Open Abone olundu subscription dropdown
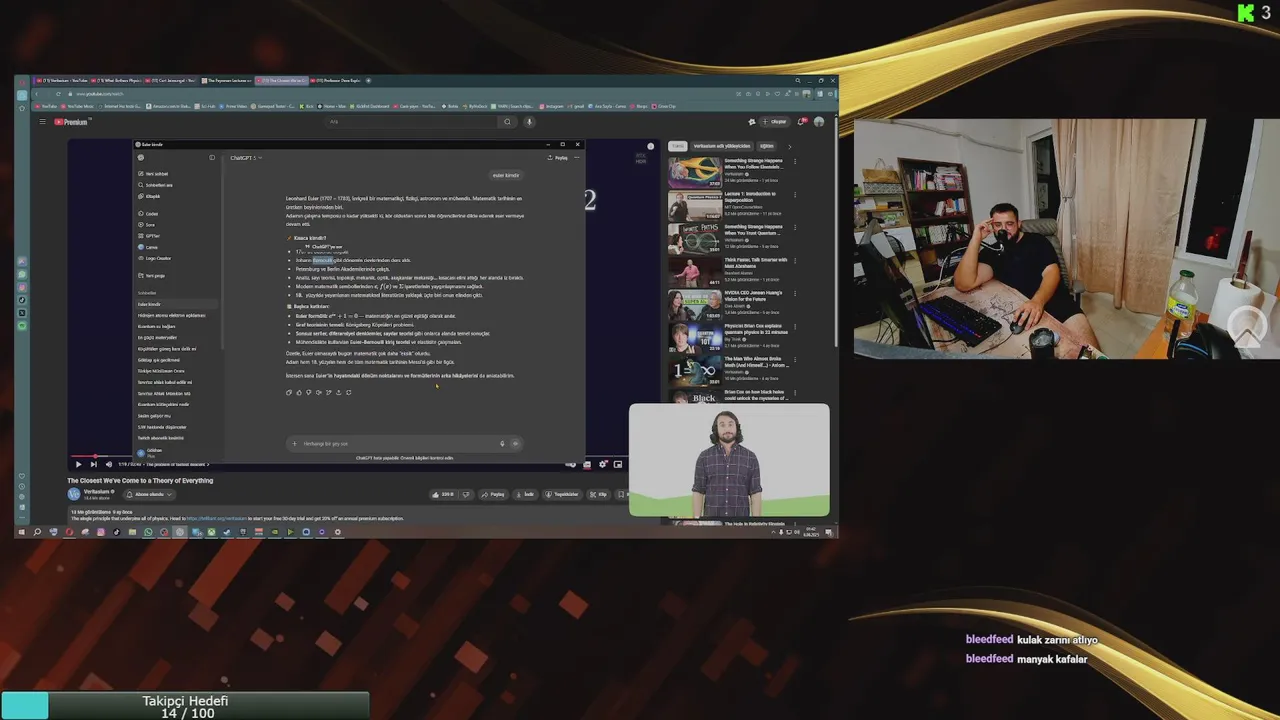The width and height of the screenshot is (1280, 720). (148, 494)
